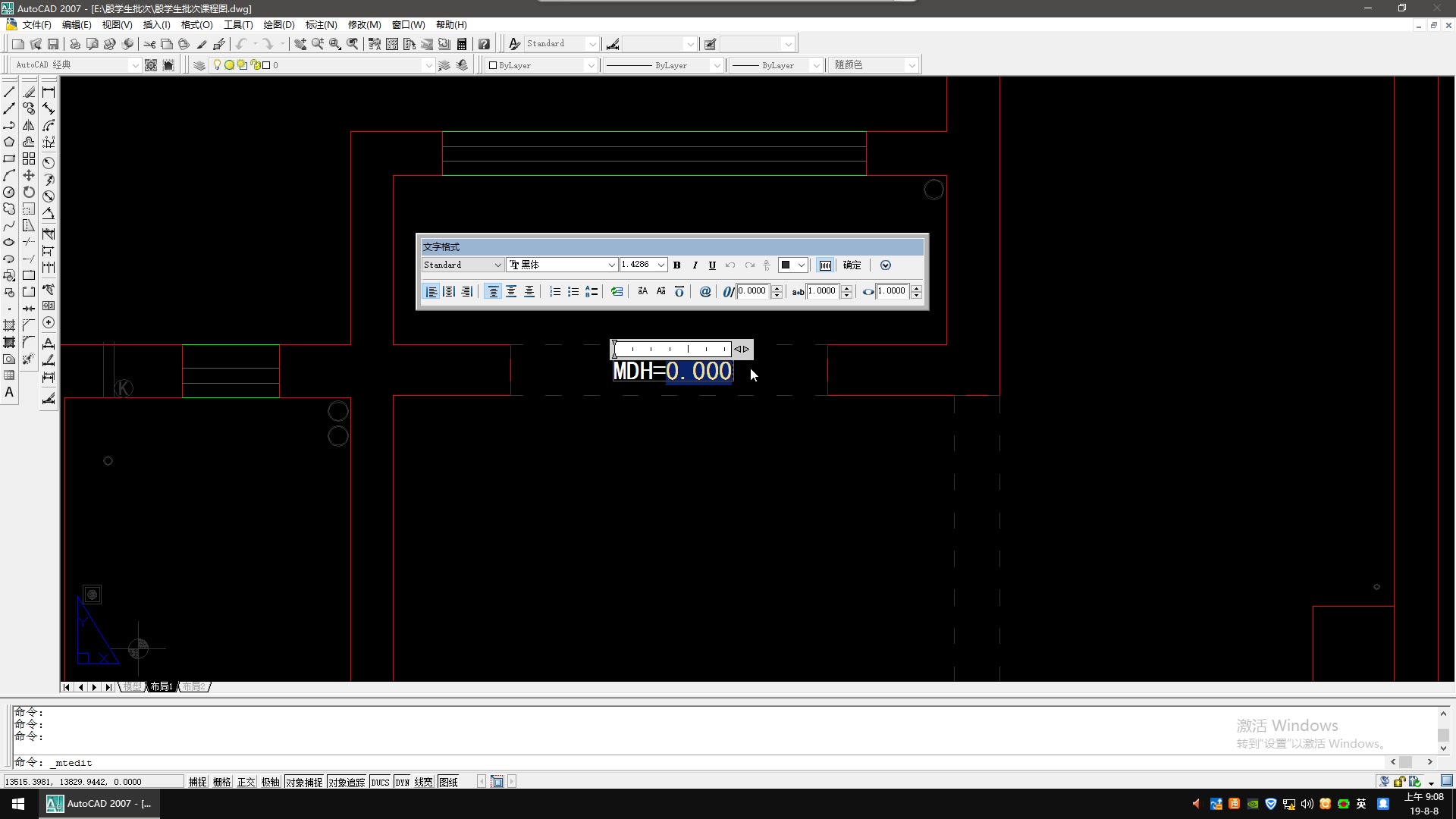The height and width of the screenshot is (819, 1456).
Task: Toggle DYN dynamic input mode
Action: pyautogui.click(x=402, y=782)
